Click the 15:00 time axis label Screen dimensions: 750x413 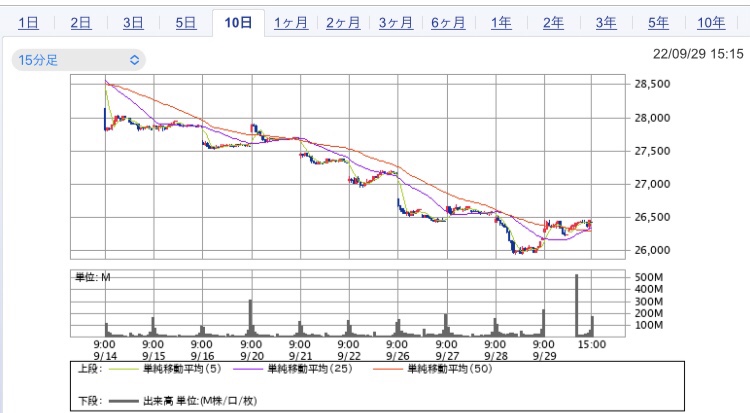pyautogui.click(x=592, y=345)
